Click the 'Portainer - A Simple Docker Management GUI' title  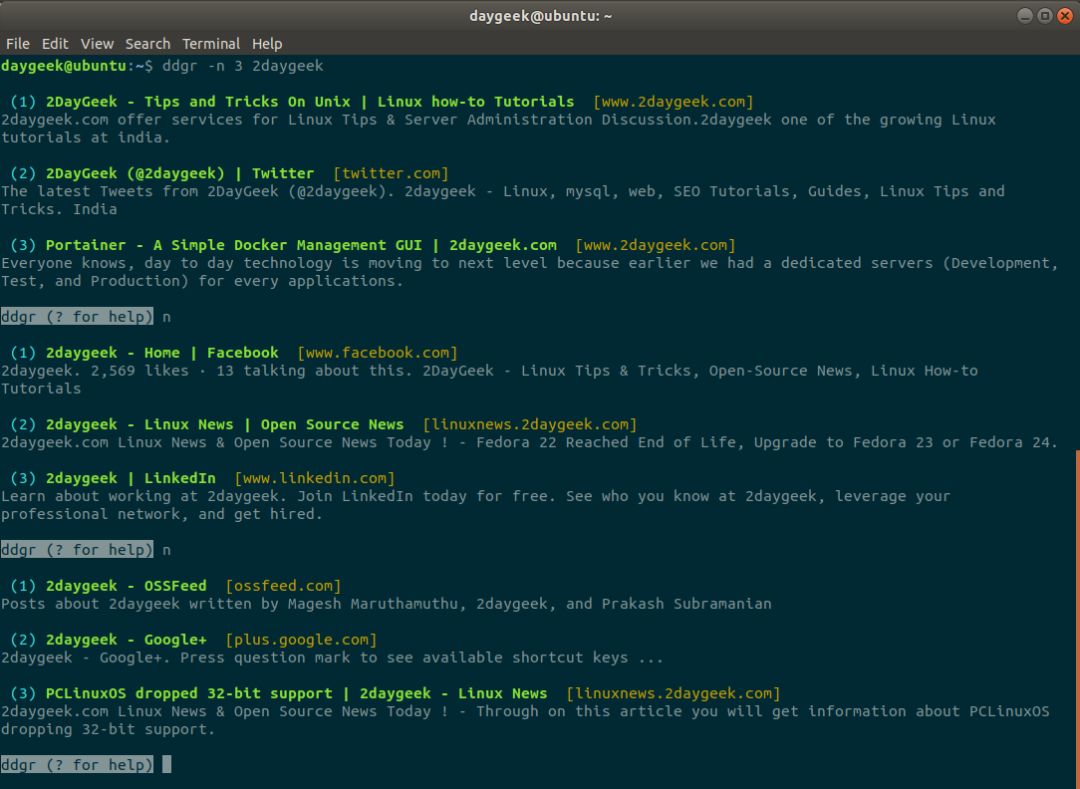click(301, 245)
